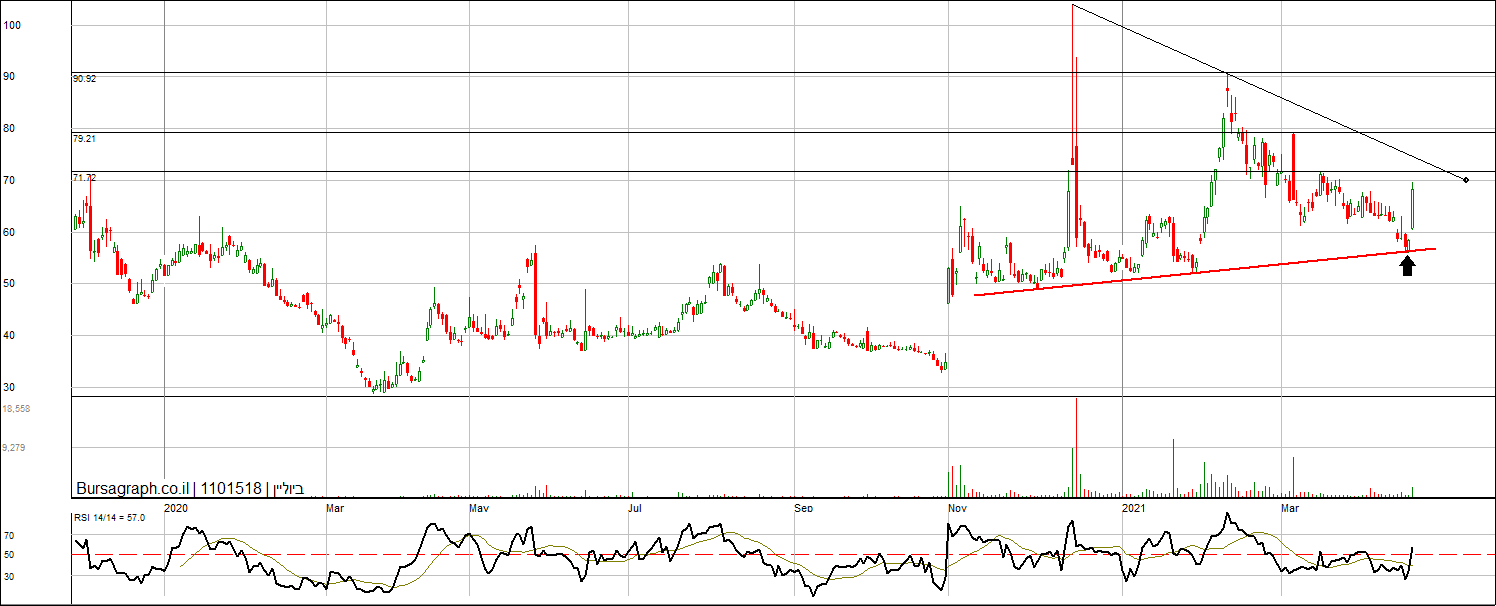Click the Jul label on time axis
Screen dimensions: 1496x606
(x=635, y=509)
